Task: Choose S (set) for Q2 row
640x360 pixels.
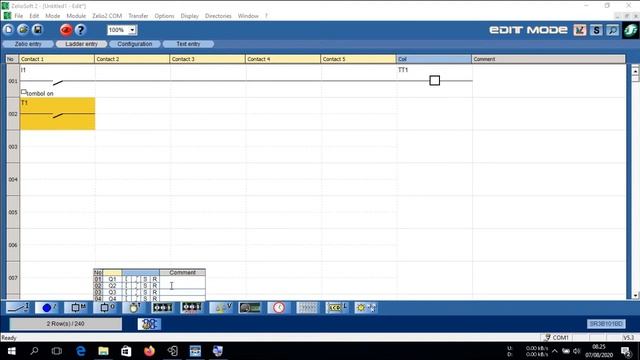Action: tap(145, 286)
